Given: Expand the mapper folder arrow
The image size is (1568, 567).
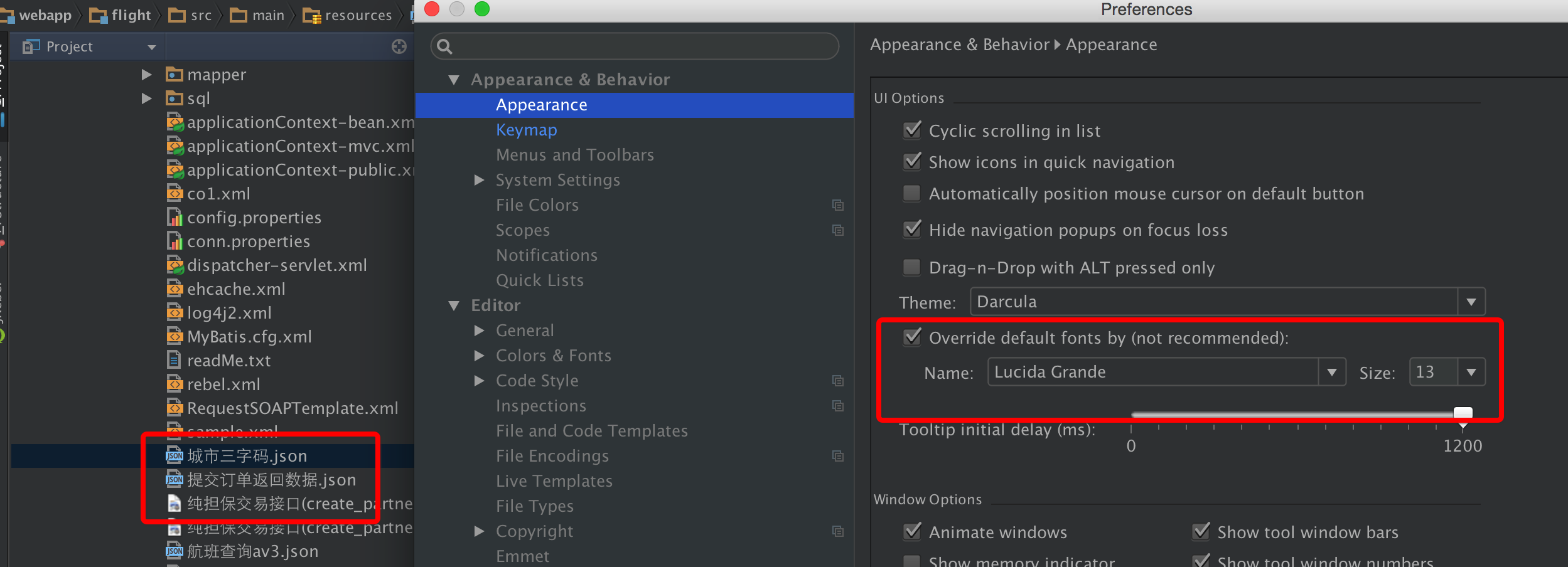Looking at the screenshot, I should point(147,75).
